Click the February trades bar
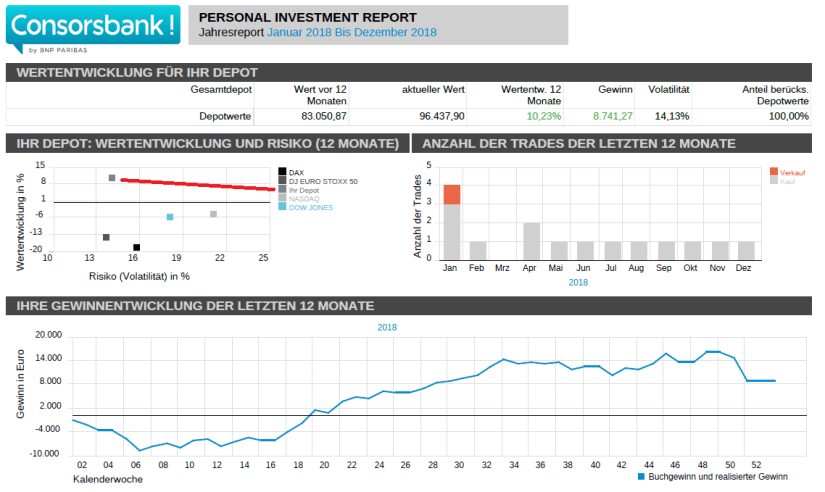Viewport: 825px width, 492px height. coord(478,249)
